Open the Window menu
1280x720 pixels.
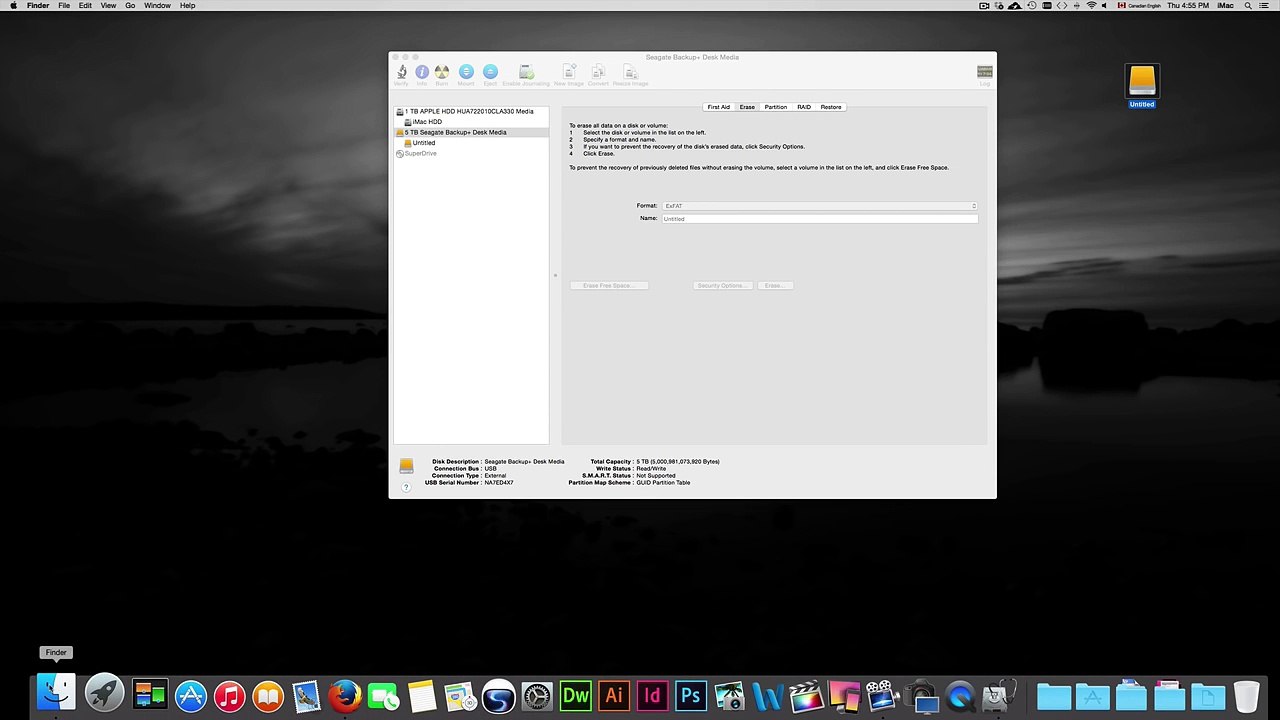pos(157,6)
